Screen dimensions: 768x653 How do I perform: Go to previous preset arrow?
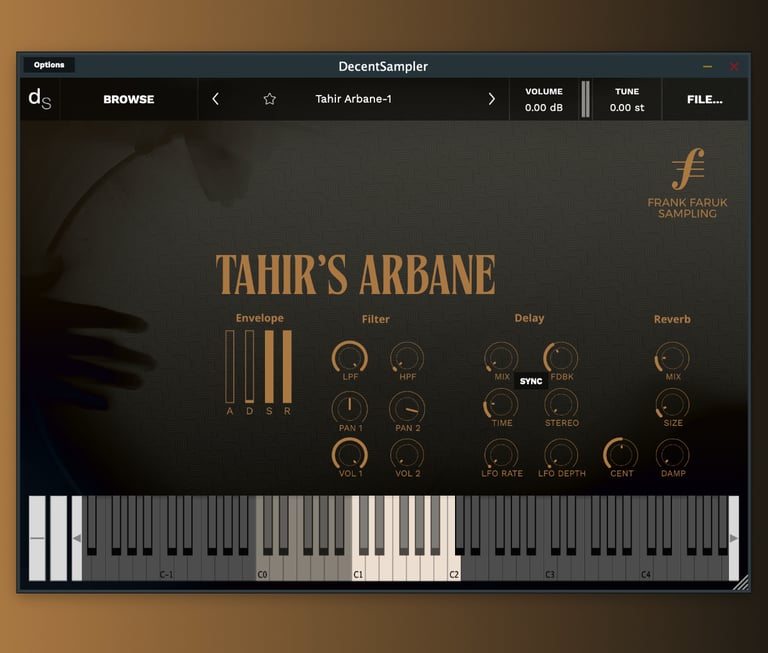pos(216,99)
